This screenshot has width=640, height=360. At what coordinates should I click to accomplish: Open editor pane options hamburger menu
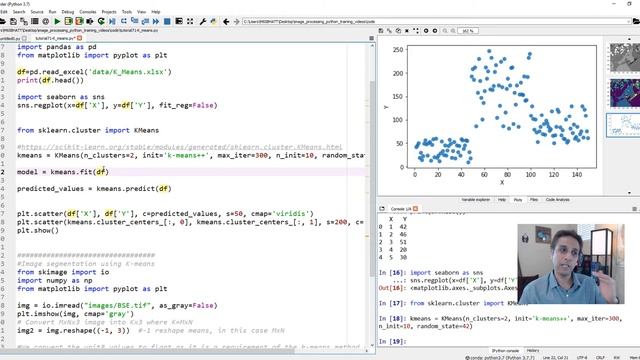[371, 38]
